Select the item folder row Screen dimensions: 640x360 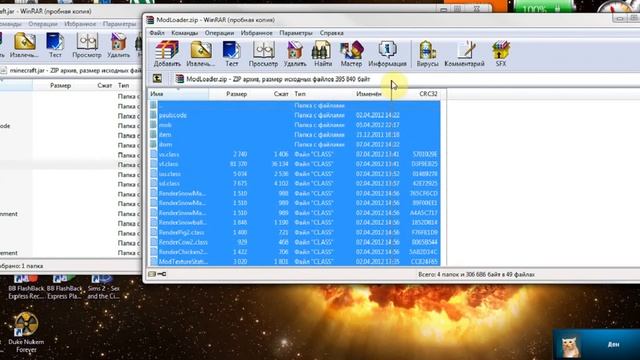[295, 135]
